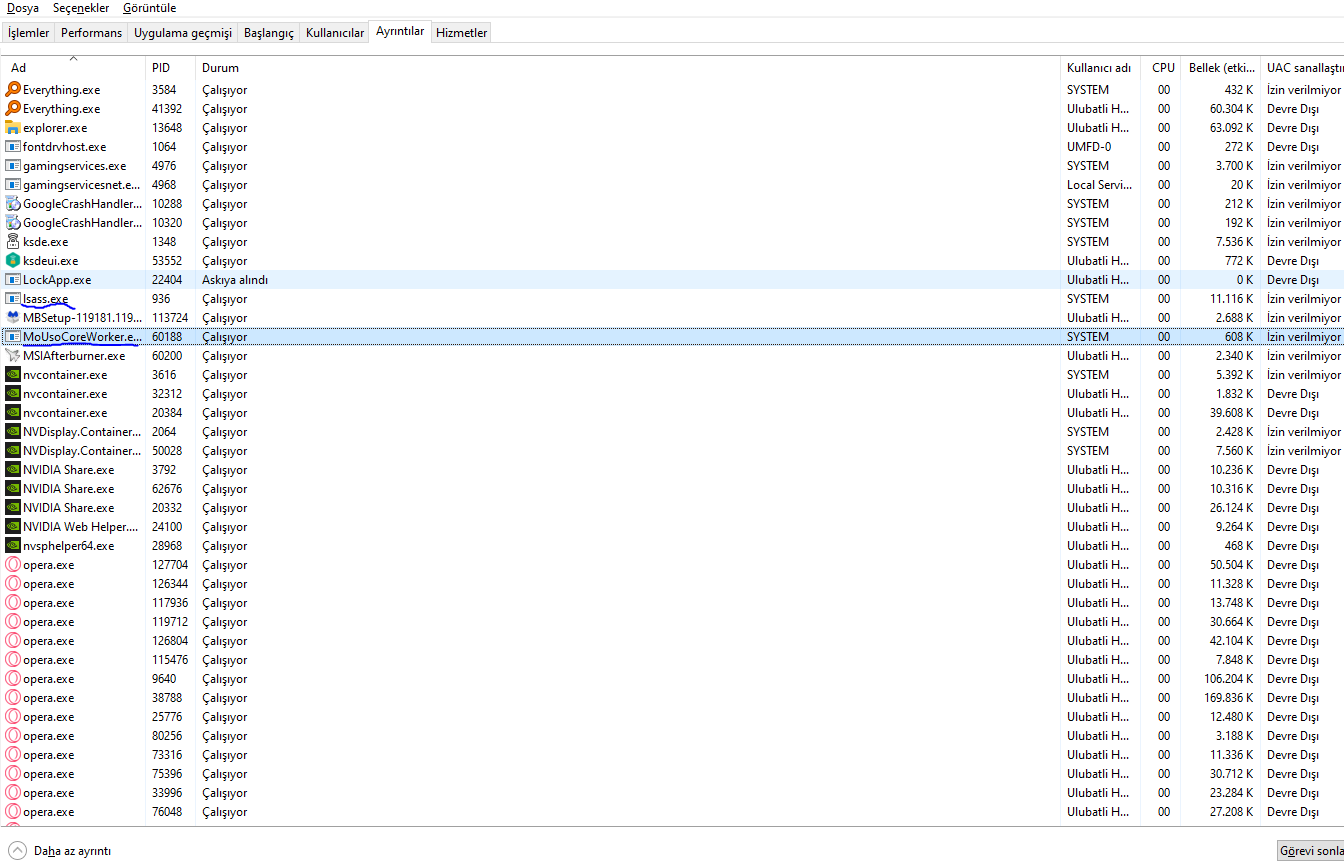1344x868 pixels.
Task: Select the PID cell 60188
Action: (167, 337)
